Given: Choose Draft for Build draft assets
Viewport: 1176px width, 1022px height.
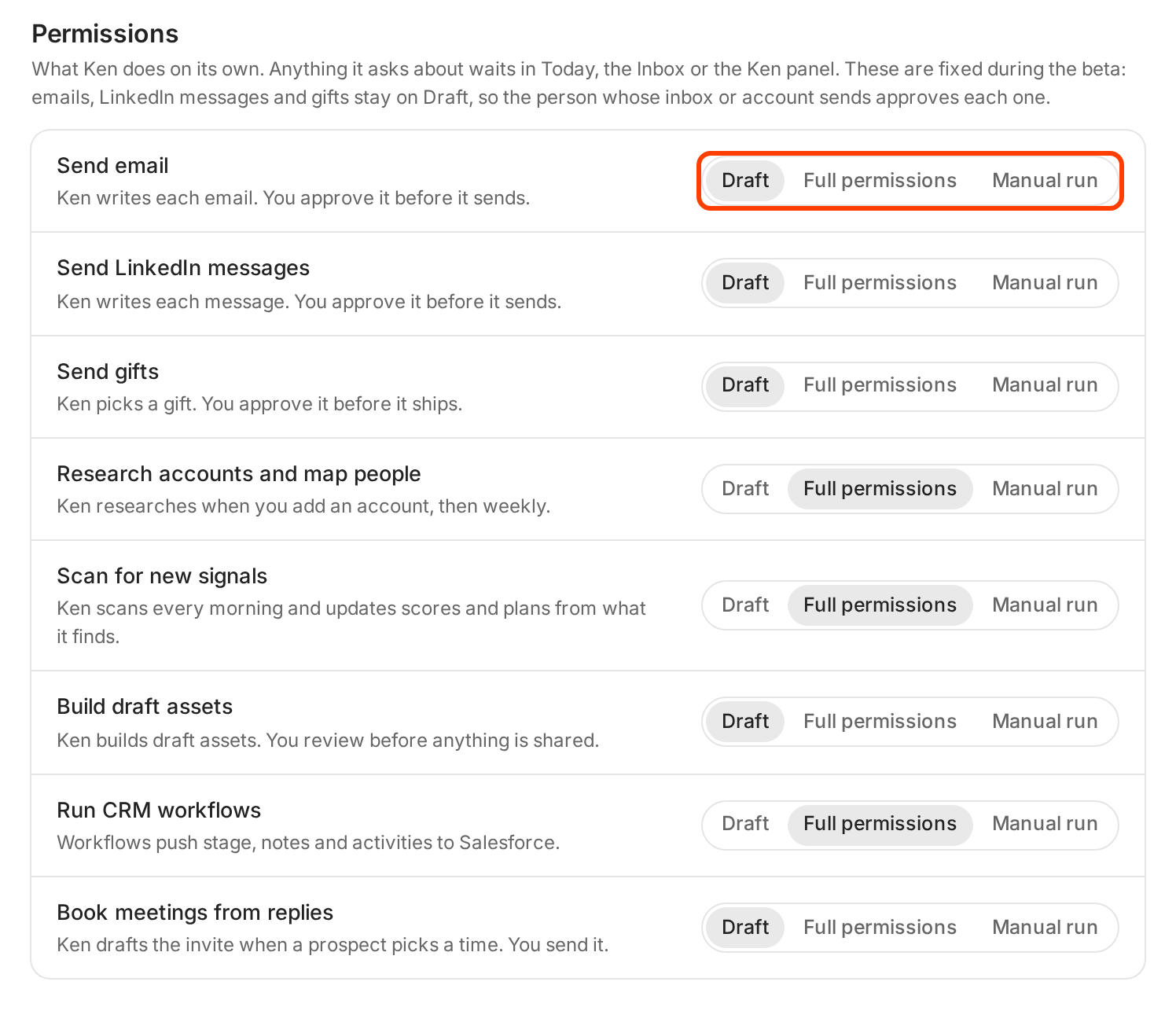Looking at the screenshot, I should click(745, 722).
